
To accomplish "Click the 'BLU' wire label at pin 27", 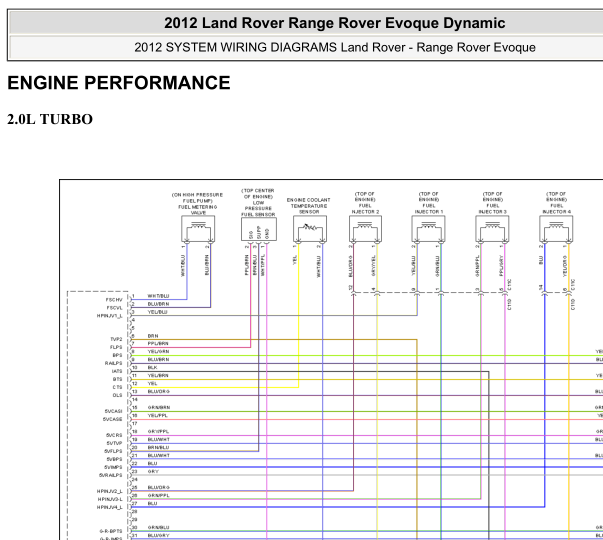I will (152, 503).
